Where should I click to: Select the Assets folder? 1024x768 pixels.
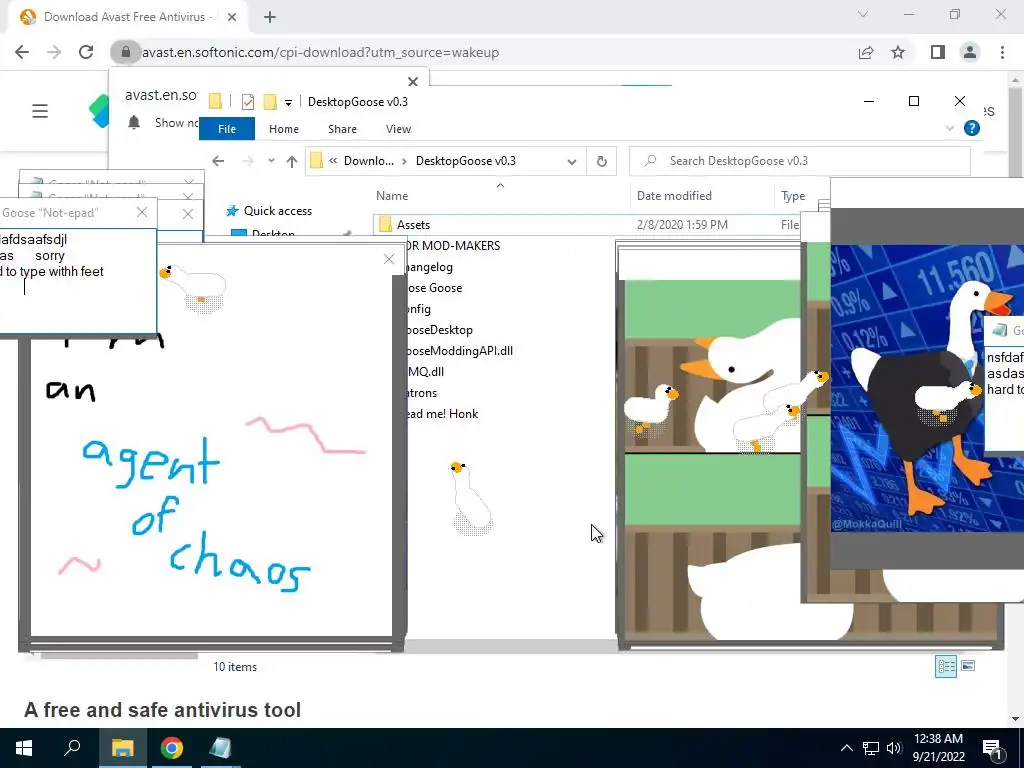(x=413, y=225)
